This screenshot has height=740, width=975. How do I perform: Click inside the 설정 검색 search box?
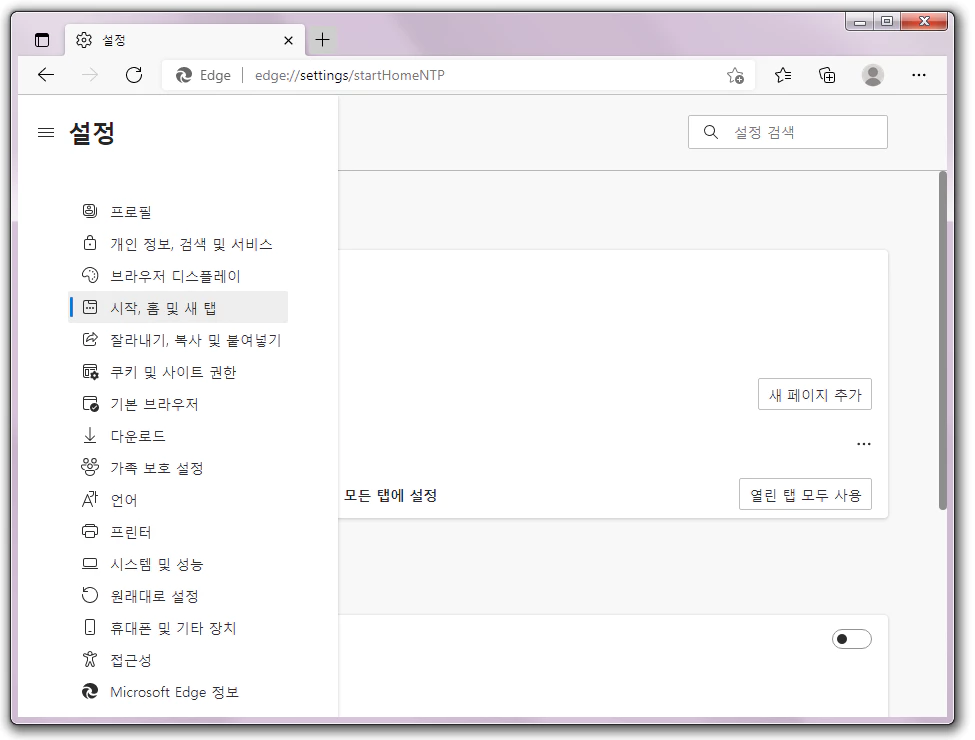[787, 132]
